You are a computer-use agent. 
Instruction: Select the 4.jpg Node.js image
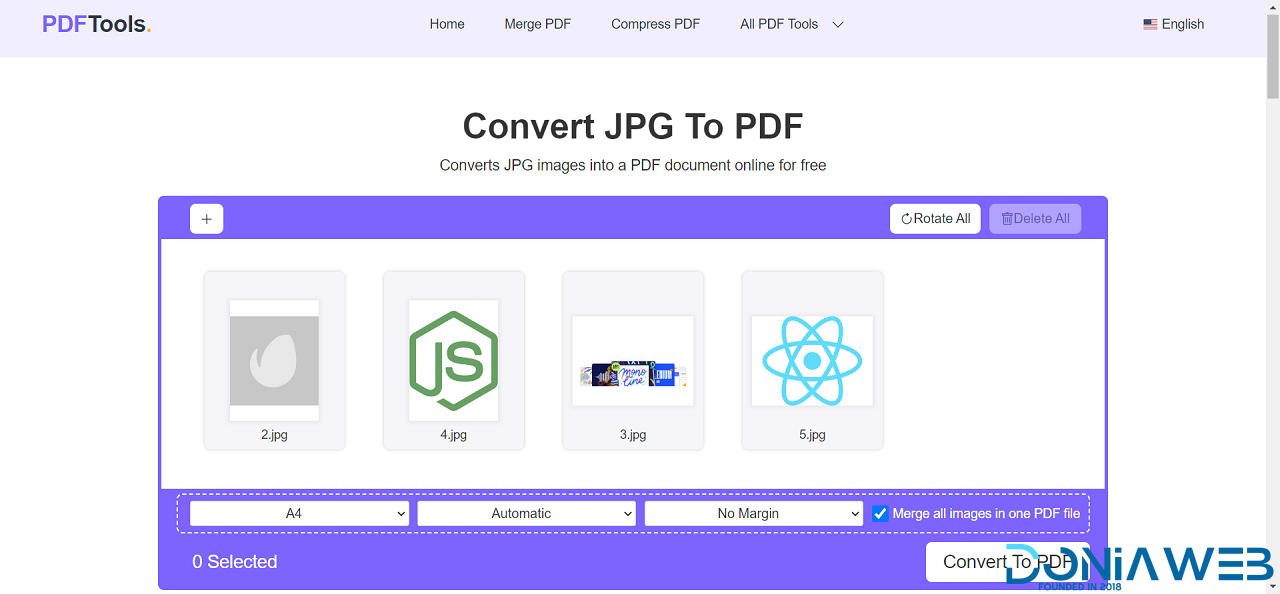(x=453, y=360)
